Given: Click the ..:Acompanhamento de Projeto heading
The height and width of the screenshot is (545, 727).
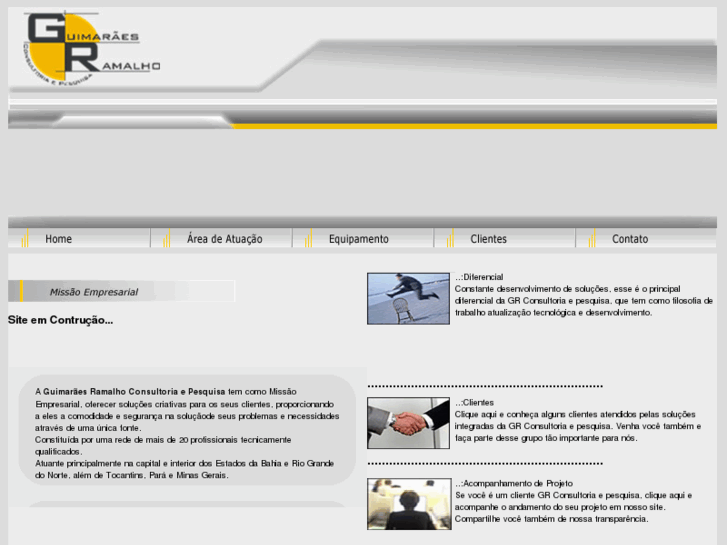Looking at the screenshot, I should (514, 483).
